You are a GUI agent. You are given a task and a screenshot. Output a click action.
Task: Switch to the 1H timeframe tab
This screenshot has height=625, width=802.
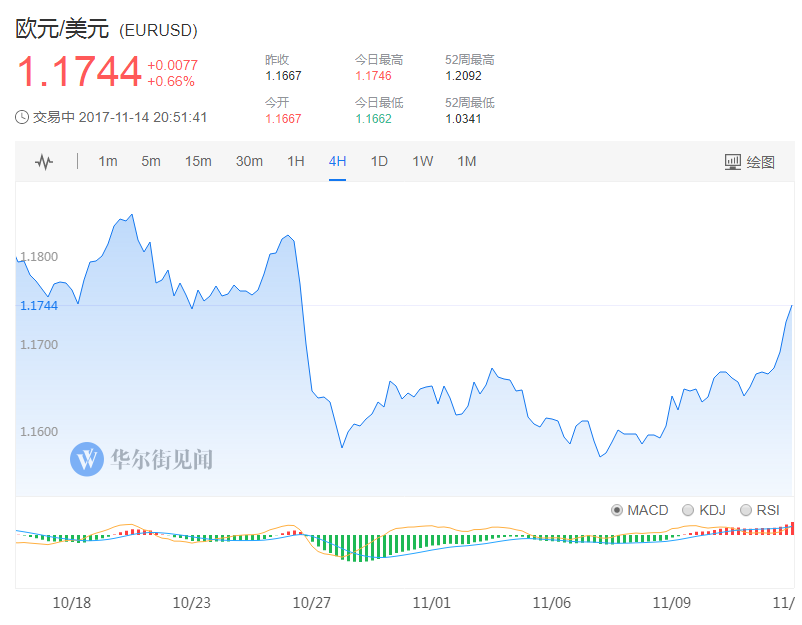coord(296,162)
